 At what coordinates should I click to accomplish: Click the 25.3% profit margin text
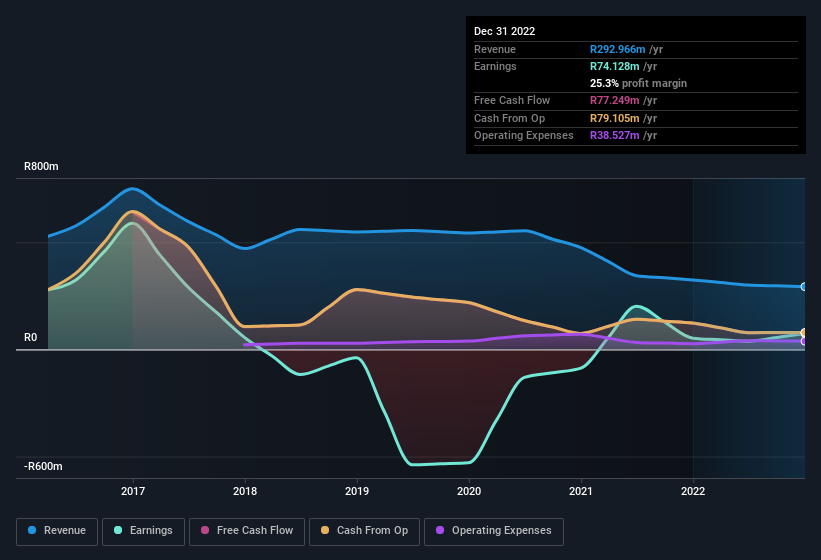click(x=638, y=83)
